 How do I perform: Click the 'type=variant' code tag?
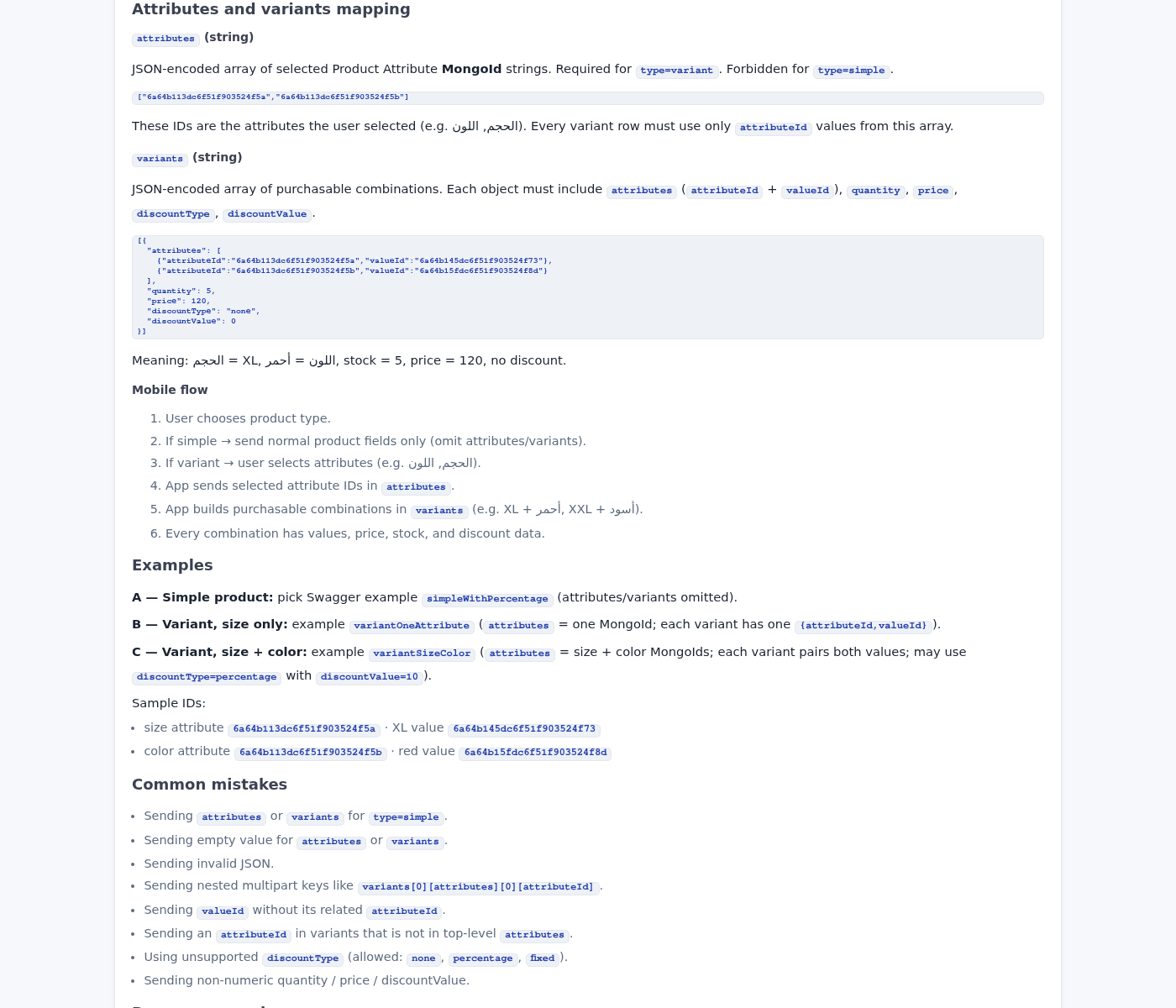(676, 71)
